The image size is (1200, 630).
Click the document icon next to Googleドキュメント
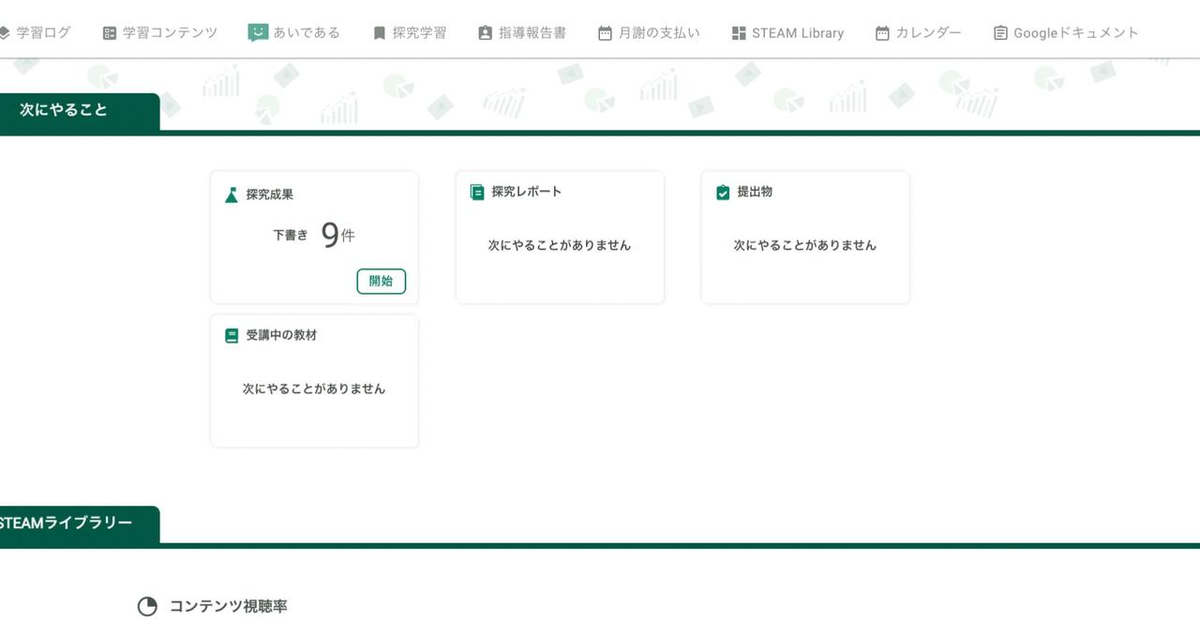pos(999,31)
